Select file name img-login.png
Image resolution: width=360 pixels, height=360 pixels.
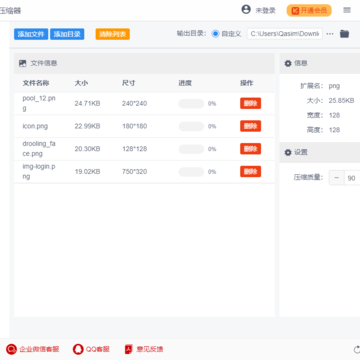pos(39,171)
